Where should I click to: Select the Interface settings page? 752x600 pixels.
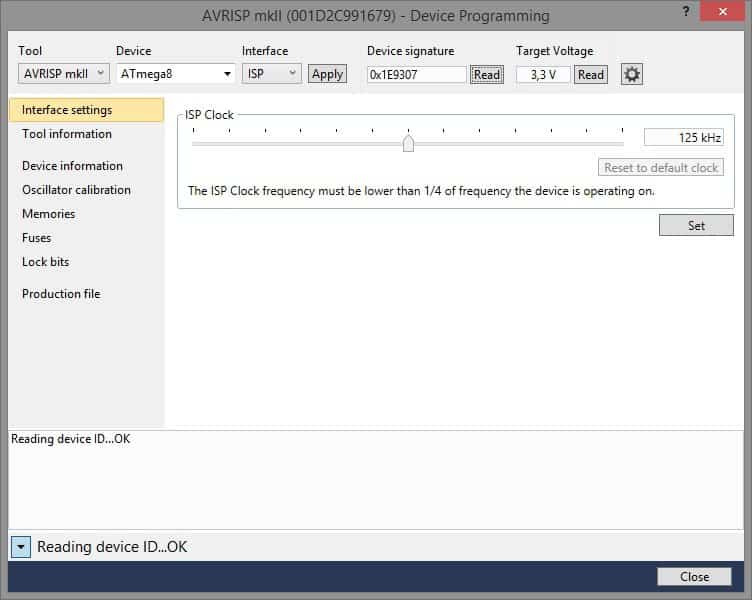click(x=86, y=110)
